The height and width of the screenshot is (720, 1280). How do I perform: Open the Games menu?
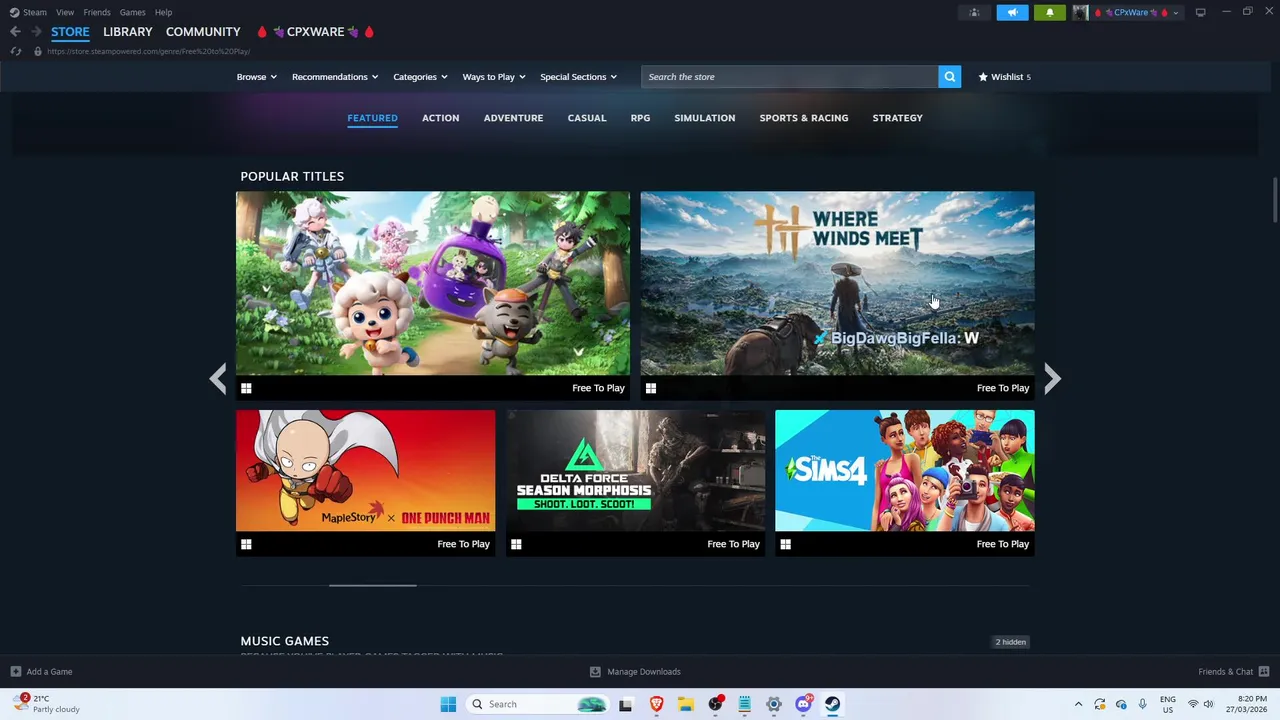pyautogui.click(x=132, y=12)
